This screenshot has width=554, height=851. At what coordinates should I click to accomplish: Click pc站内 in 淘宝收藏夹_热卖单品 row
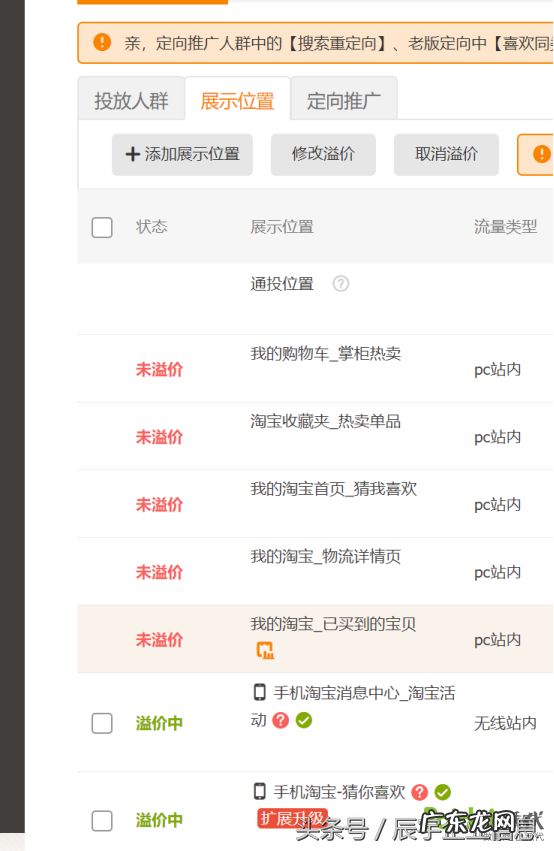(498, 437)
